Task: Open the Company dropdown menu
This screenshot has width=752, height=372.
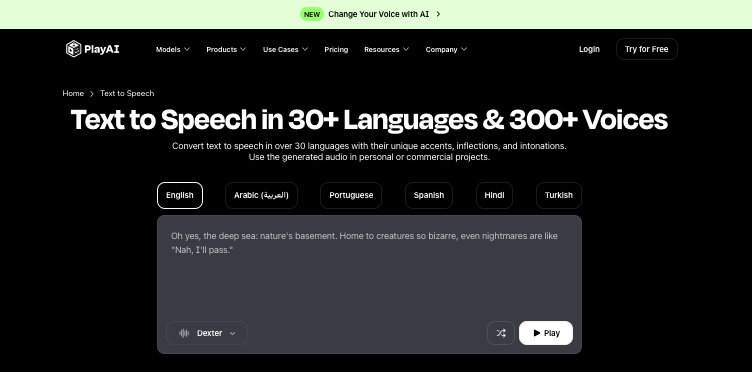Action: [x=446, y=49]
